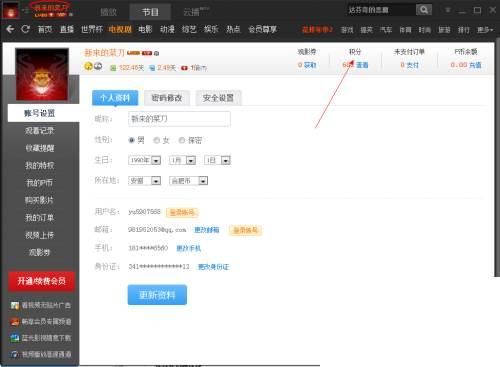
Task: Click the blue 更新资料 button
Action: (157, 295)
